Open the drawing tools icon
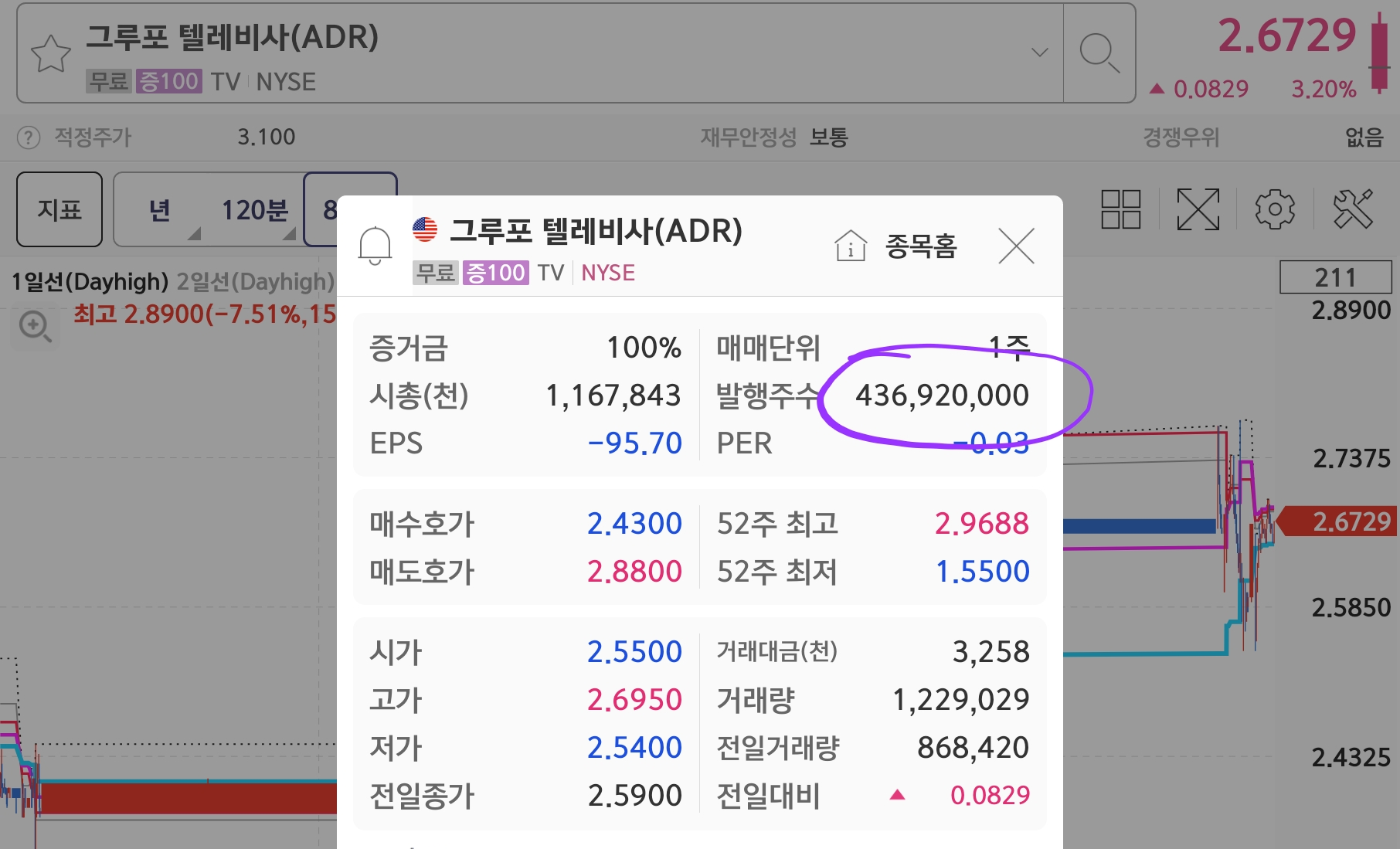Screen dimensions: 1400x849 [1353, 209]
